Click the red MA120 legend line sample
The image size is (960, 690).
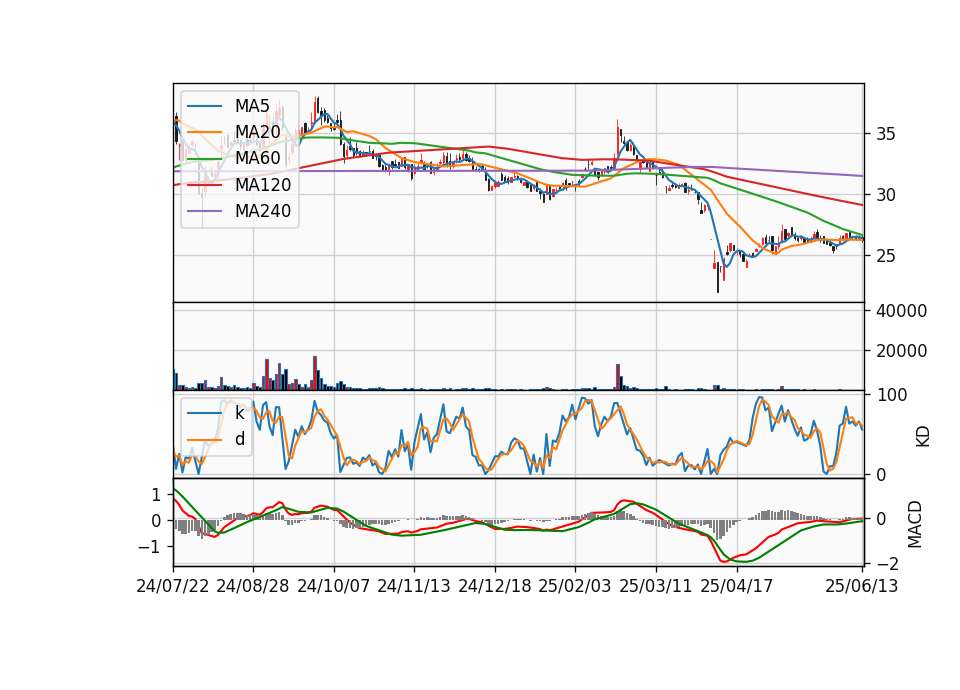[204, 185]
